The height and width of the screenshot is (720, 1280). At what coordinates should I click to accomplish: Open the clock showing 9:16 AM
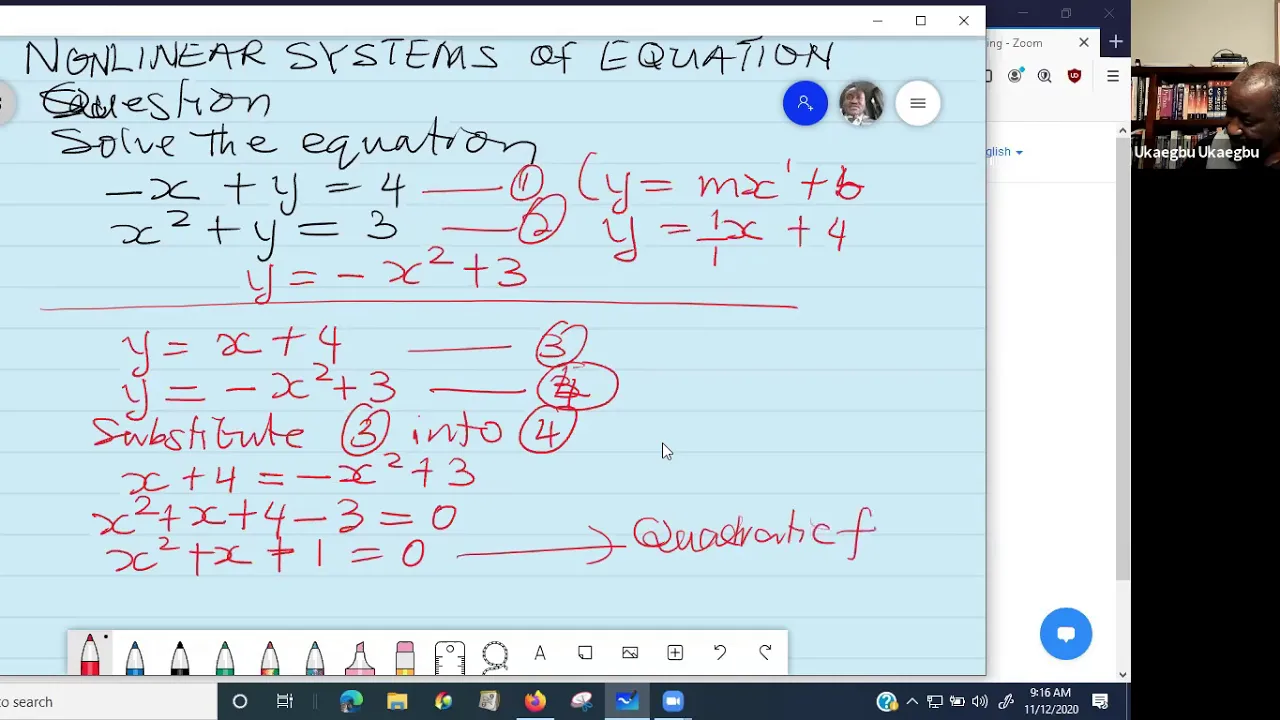(1050, 702)
